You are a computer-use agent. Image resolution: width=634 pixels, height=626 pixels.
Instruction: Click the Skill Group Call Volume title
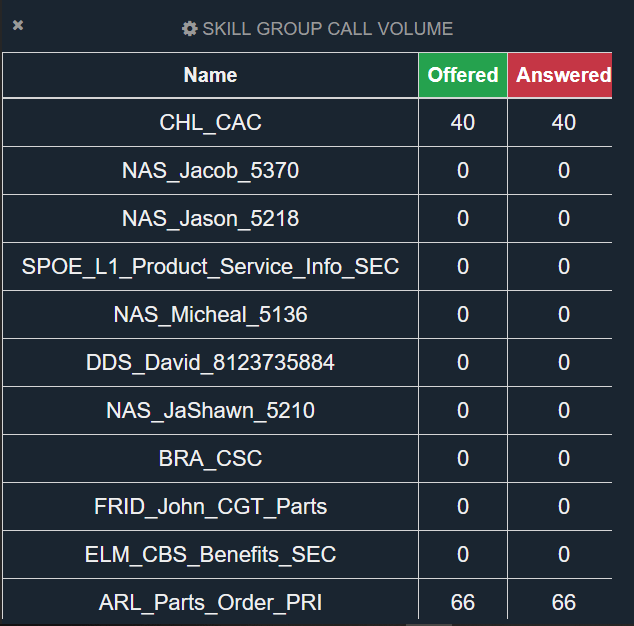[327, 29]
